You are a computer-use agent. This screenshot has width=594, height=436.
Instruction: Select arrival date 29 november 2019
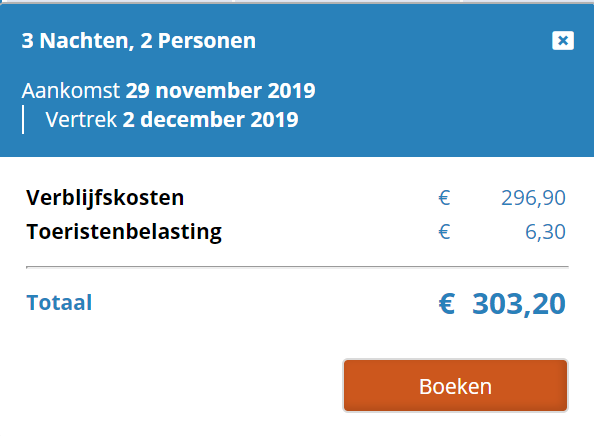click(x=220, y=91)
